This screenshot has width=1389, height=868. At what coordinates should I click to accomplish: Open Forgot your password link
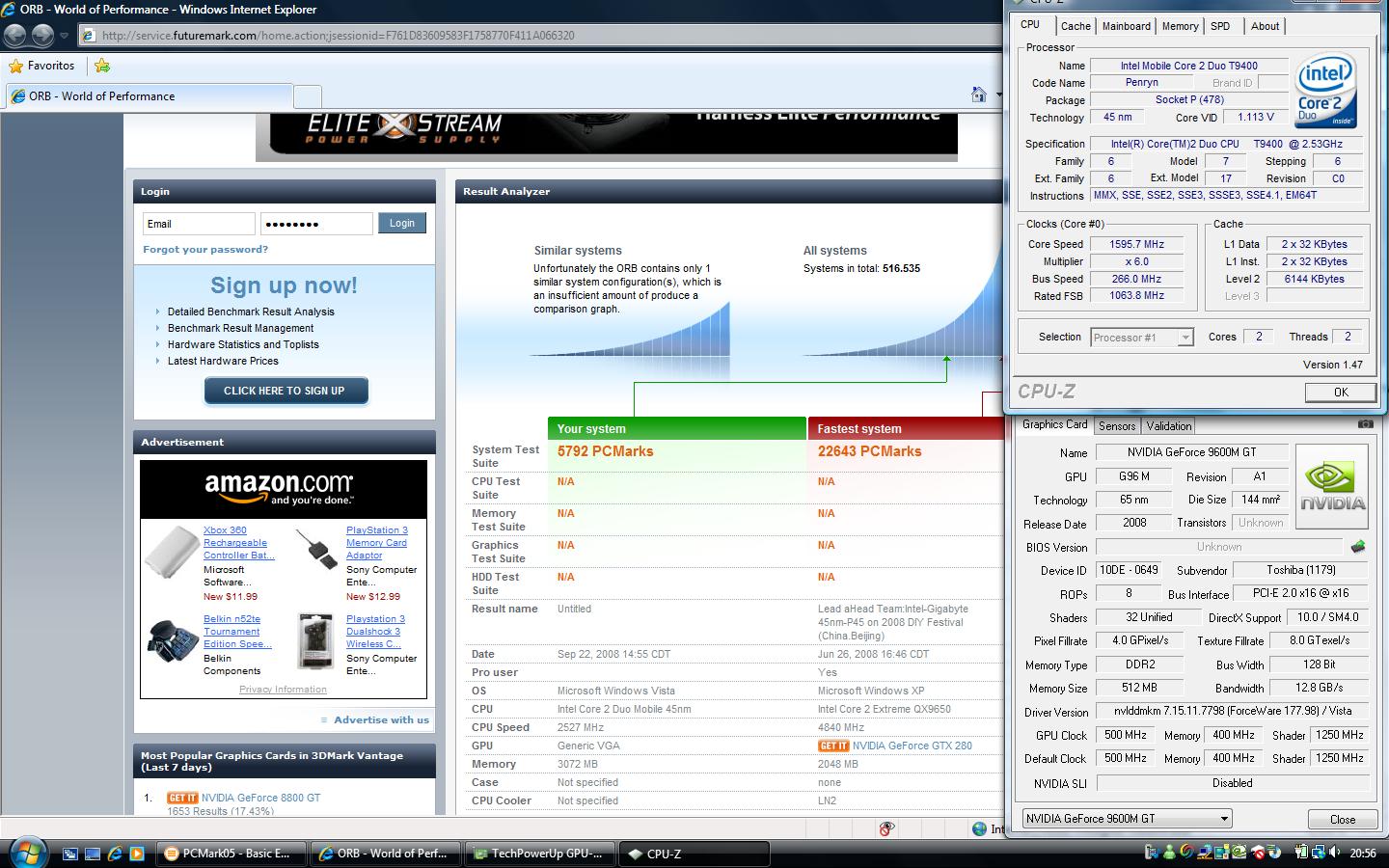(x=205, y=249)
